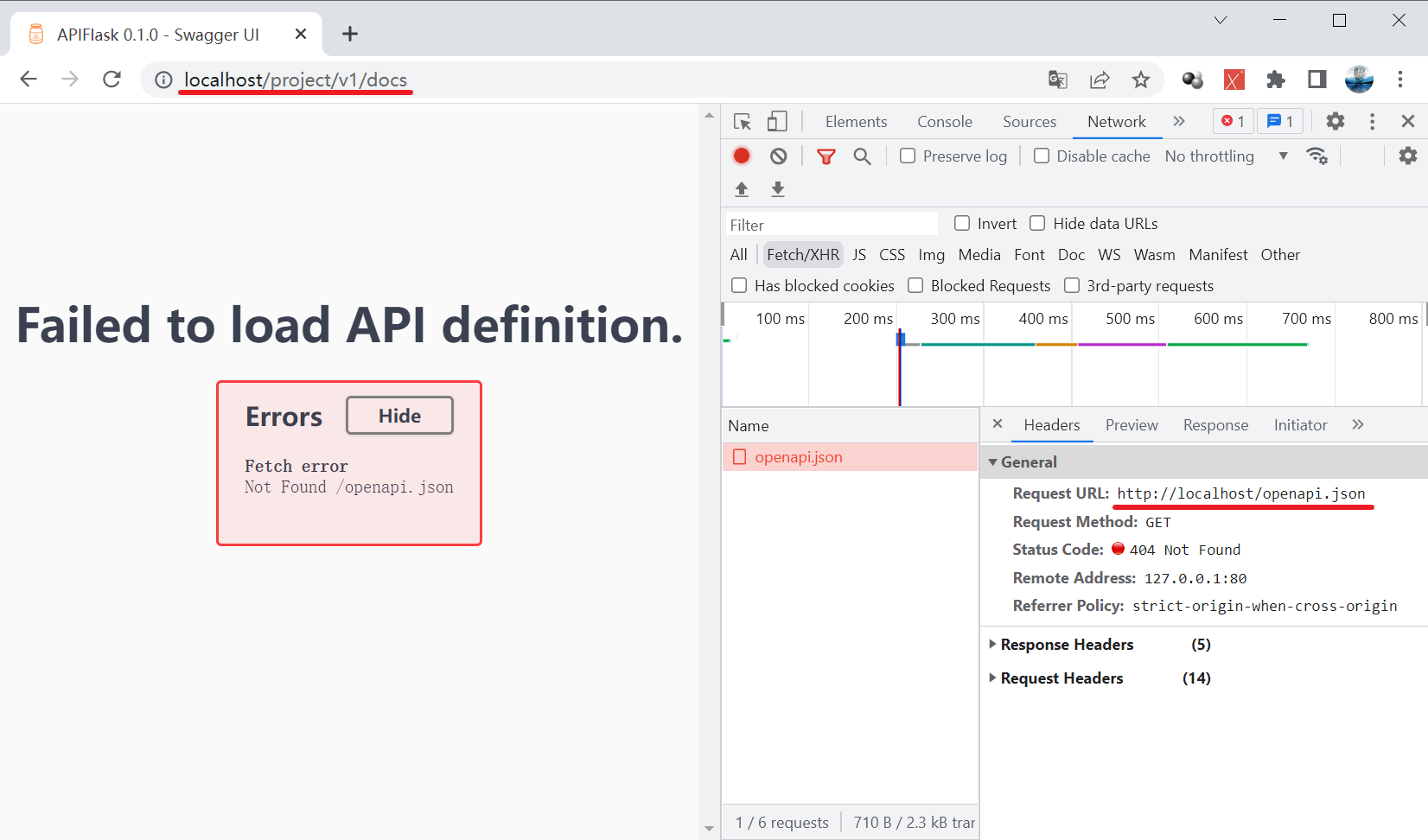Check Disable cache option
This screenshot has width=1428, height=840.
point(1042,156)
